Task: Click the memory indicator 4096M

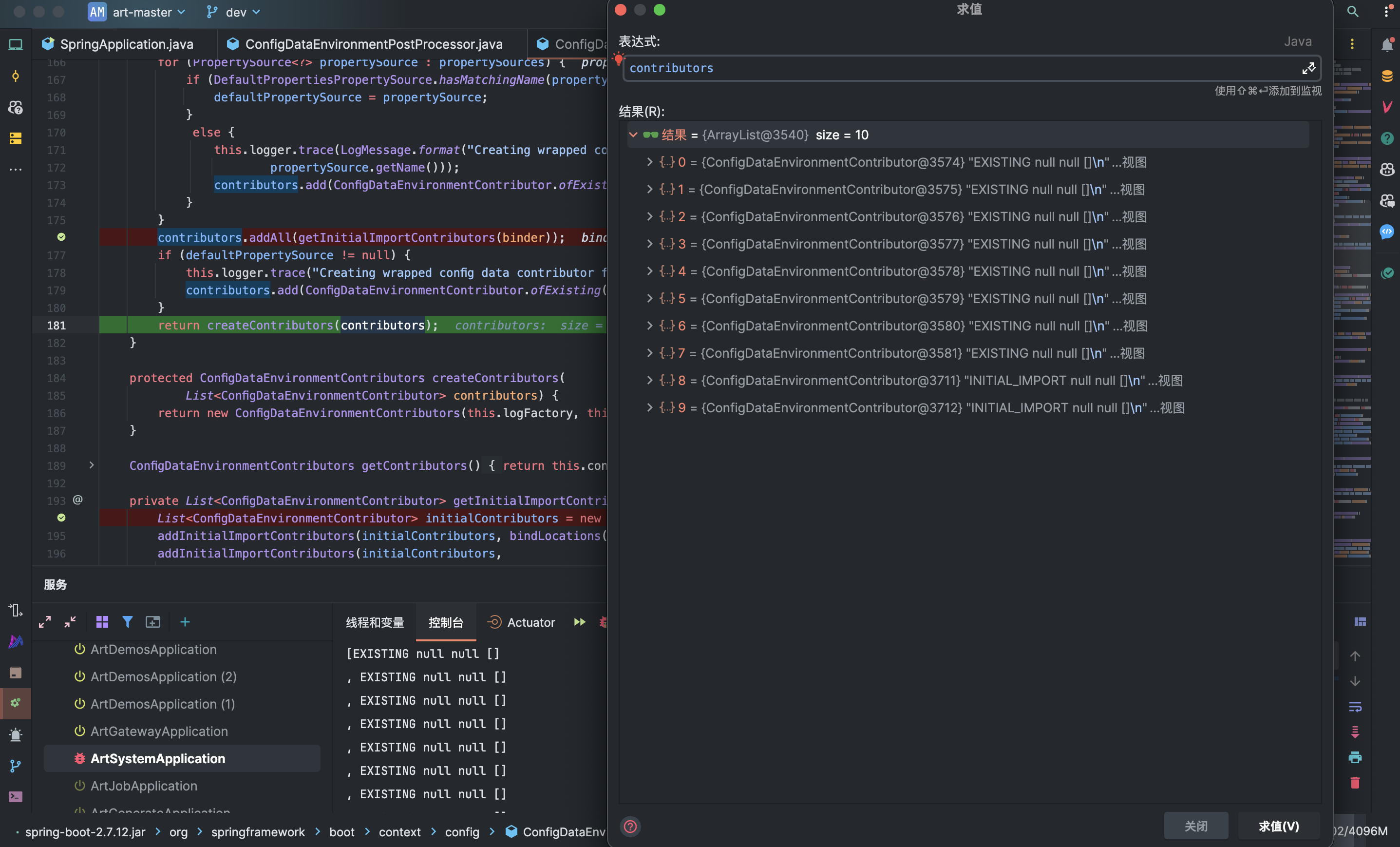Action: click(1360, 831)
